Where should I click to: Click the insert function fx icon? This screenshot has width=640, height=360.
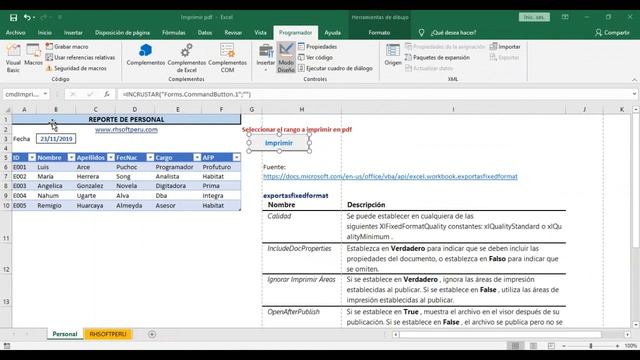(x=107, y=94)
